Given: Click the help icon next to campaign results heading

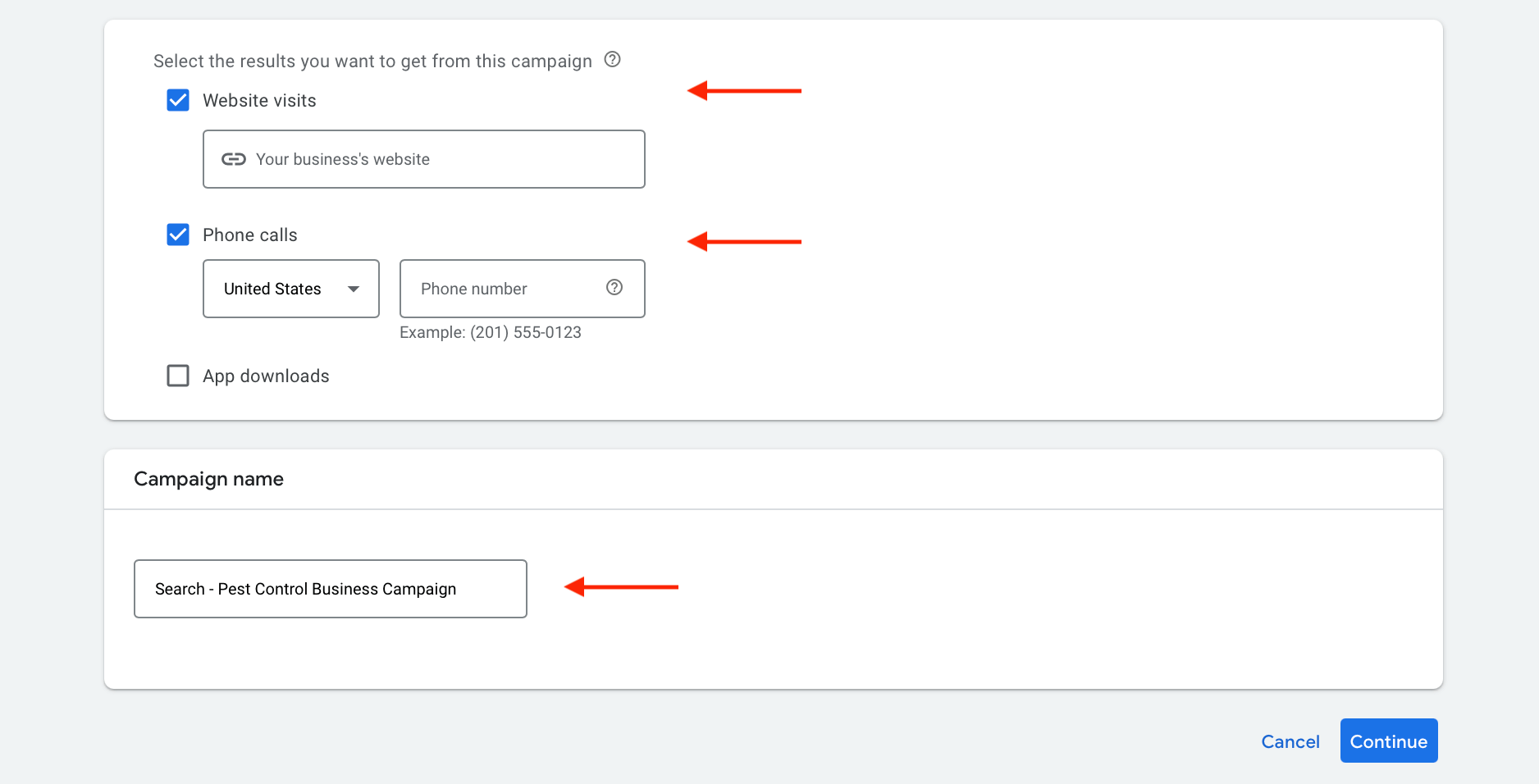Looking at the screenshot, I should (x=612, y=59).
